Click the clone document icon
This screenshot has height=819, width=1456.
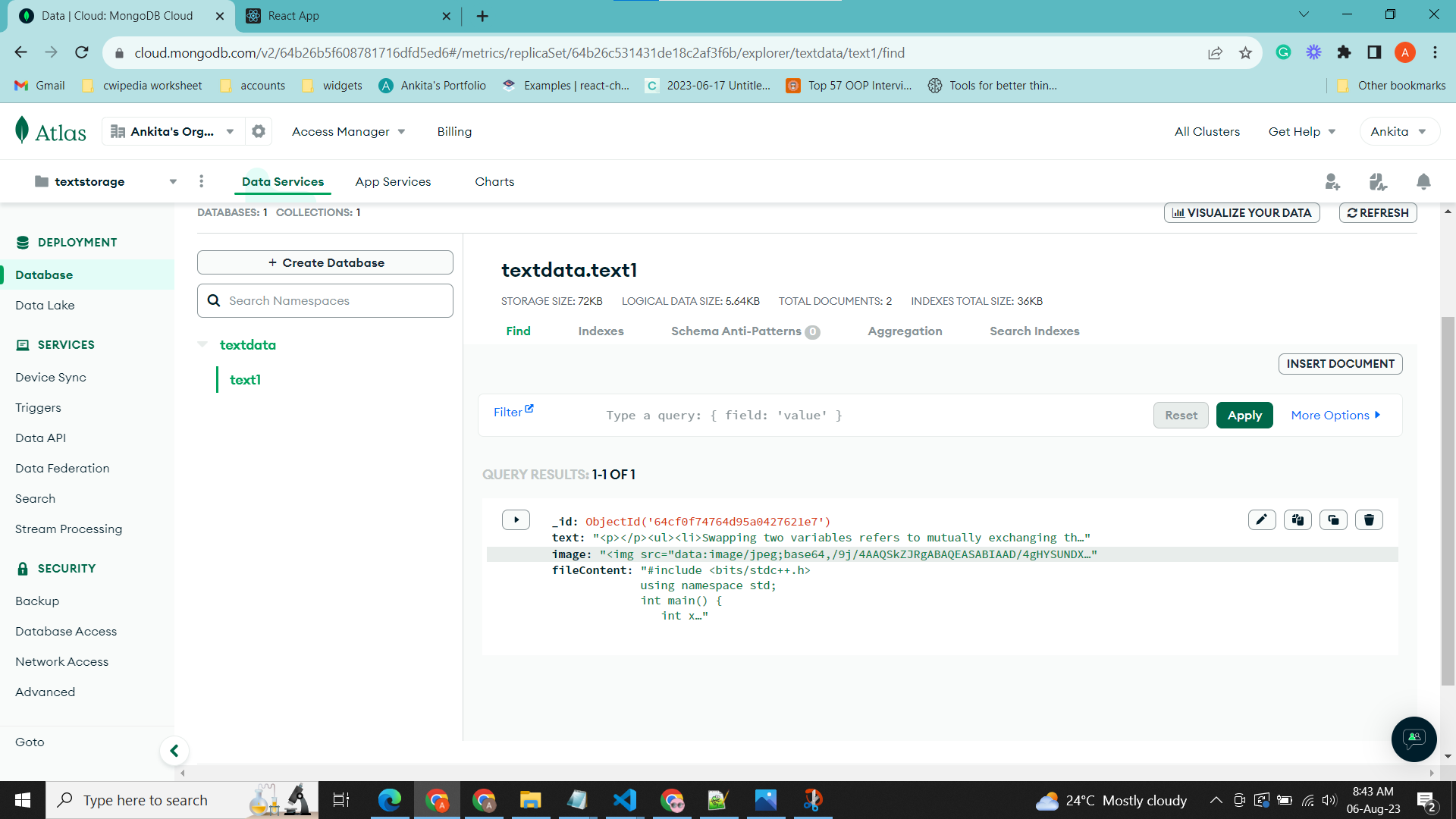(x=1333, y=519)
